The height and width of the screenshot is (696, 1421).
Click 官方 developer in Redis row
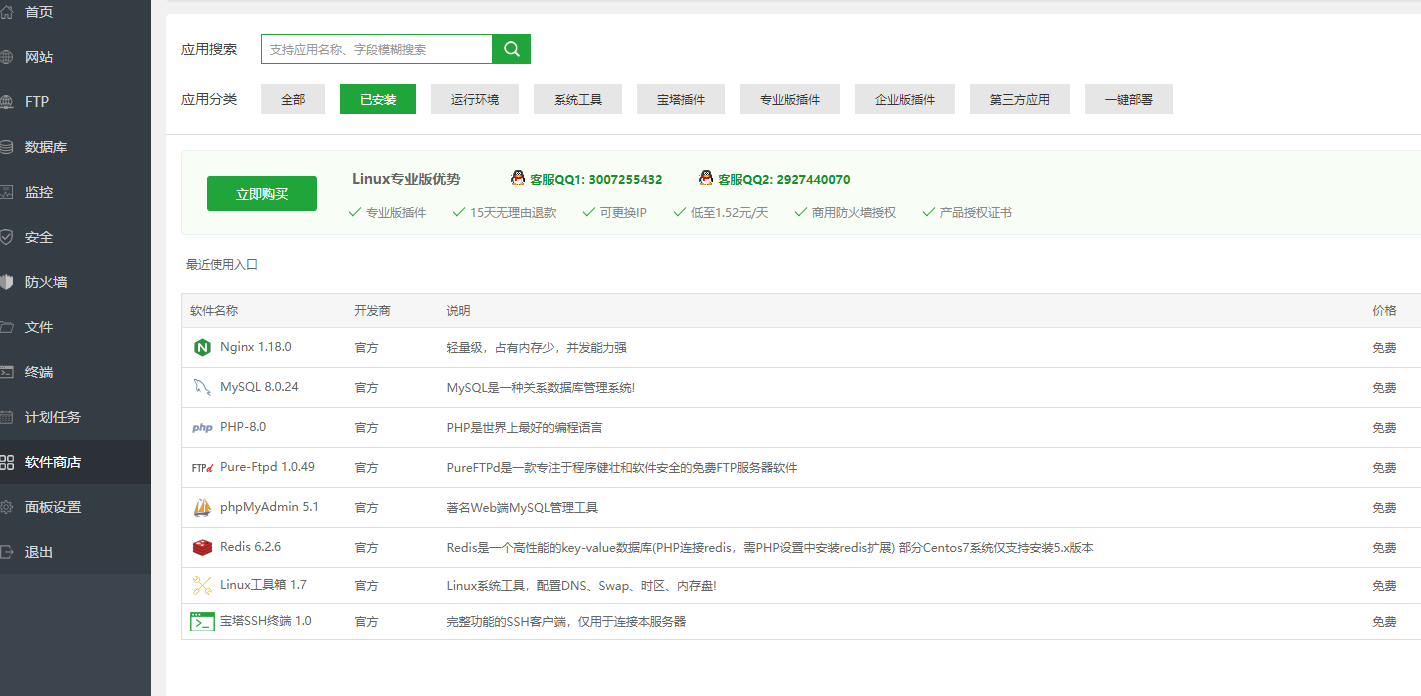[366, 548]
